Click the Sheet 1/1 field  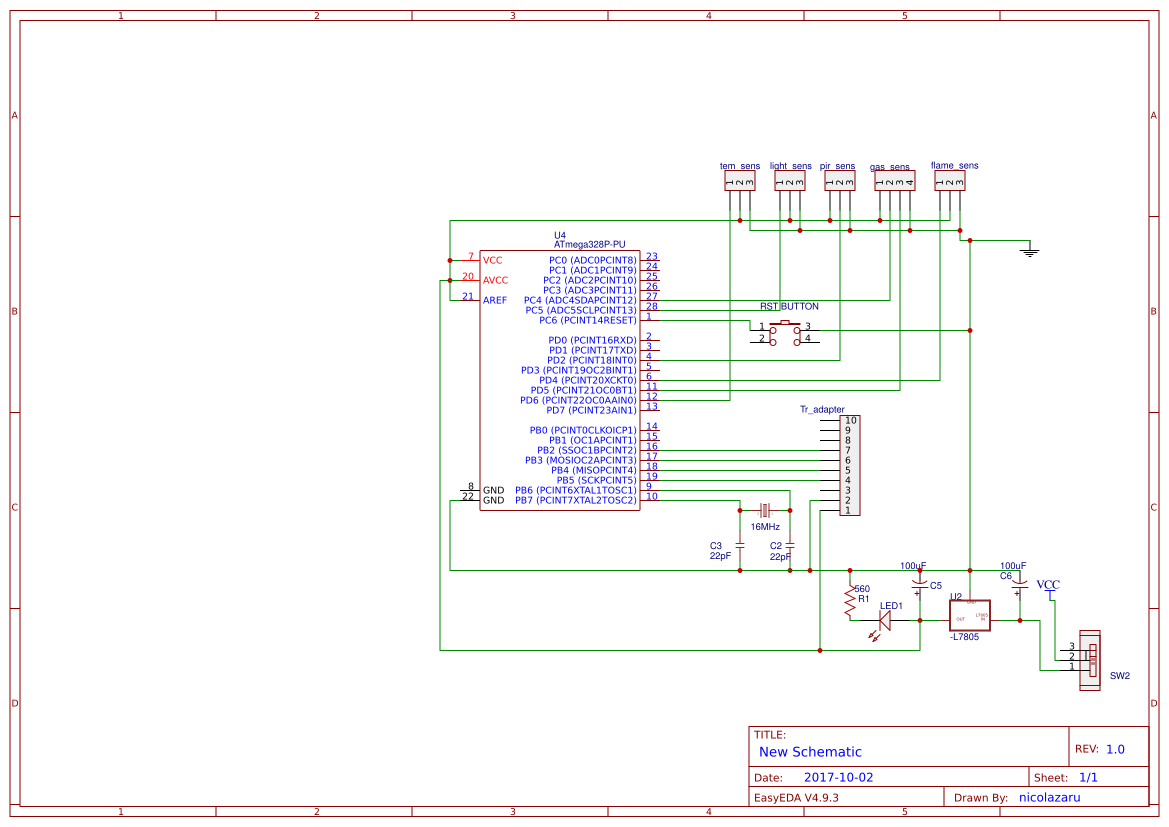1086,776
